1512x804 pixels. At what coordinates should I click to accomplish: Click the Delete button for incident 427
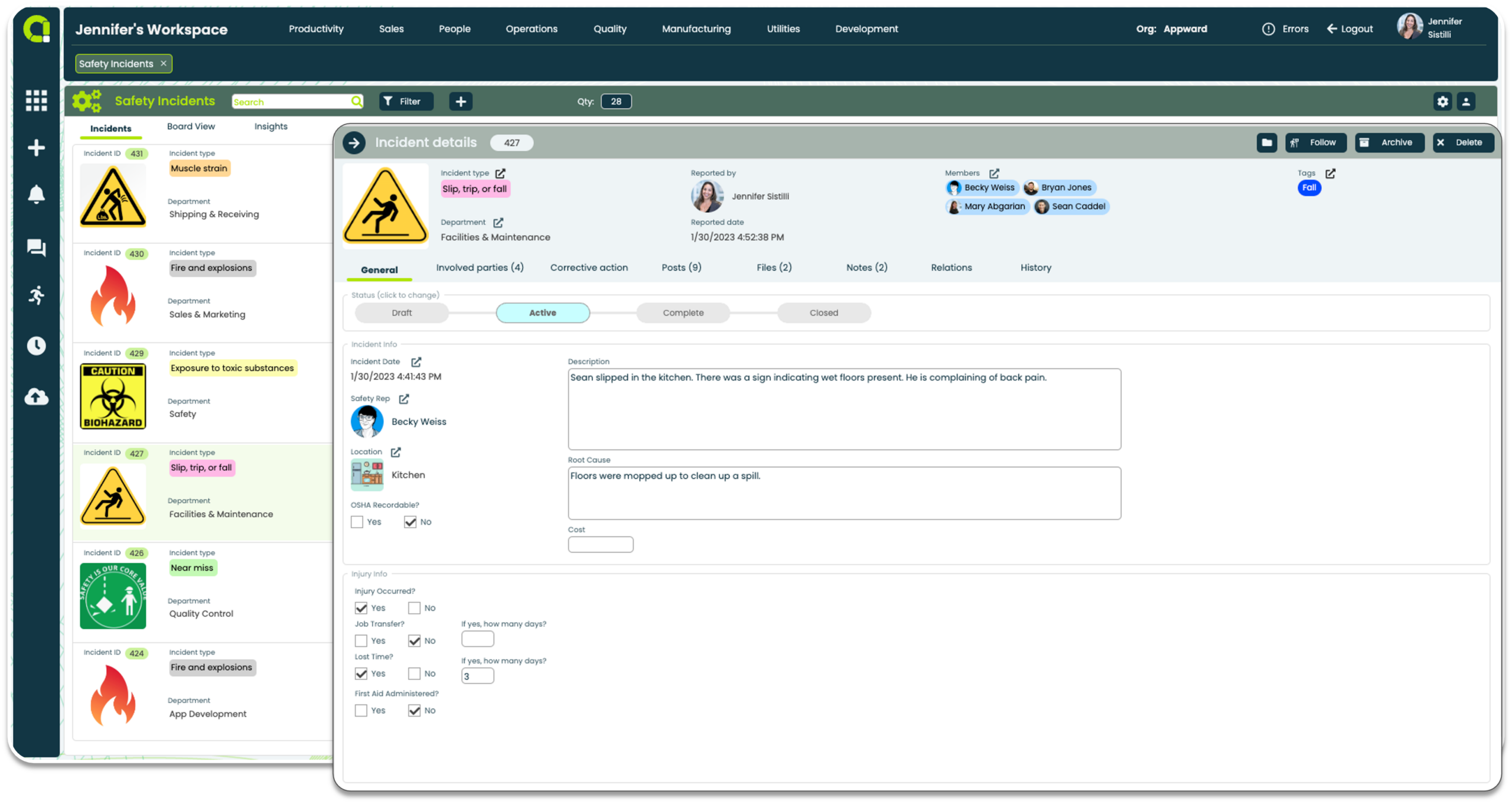click(1460, 142)
